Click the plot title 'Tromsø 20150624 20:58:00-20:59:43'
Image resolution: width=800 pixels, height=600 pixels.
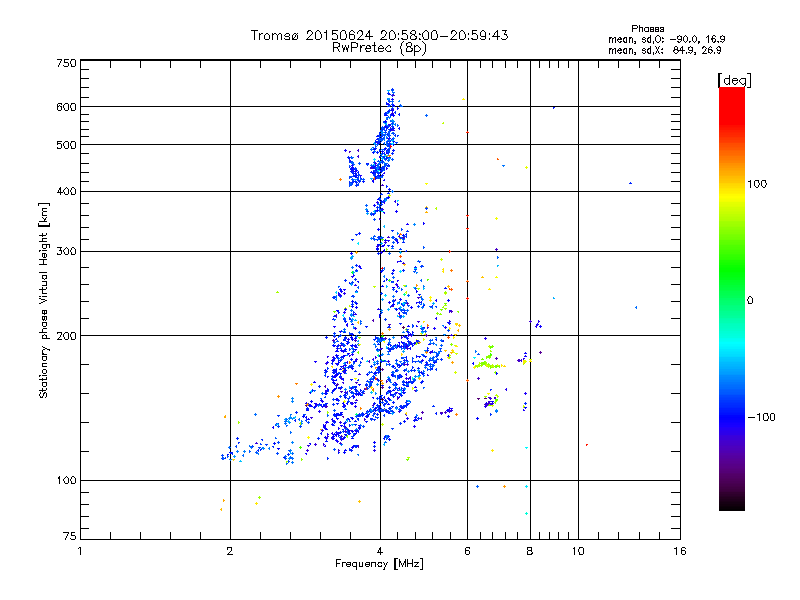point(379,35)
